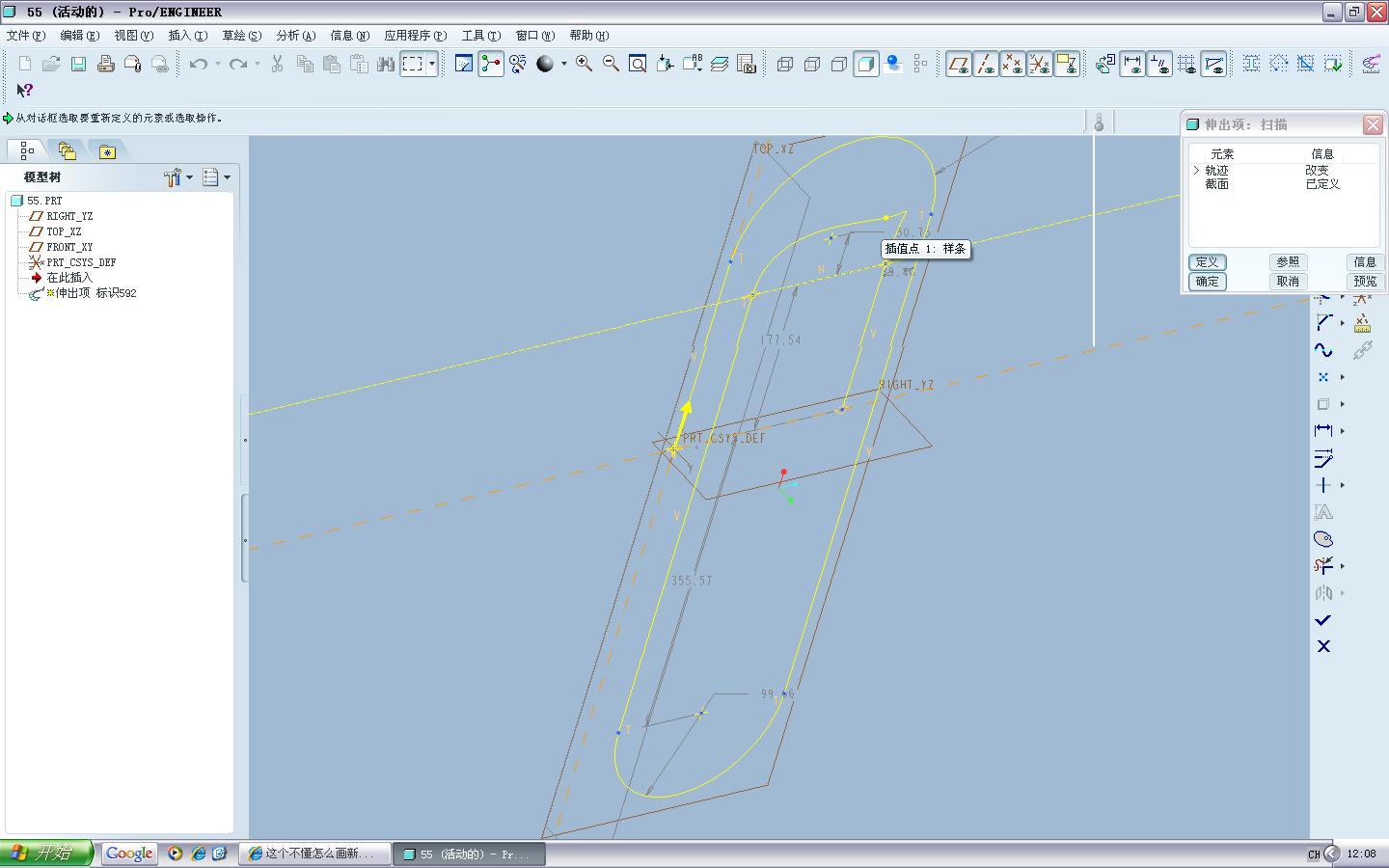Pick the sketch dimension tool
The image size is (1389, 868).
click(1323, 430)
